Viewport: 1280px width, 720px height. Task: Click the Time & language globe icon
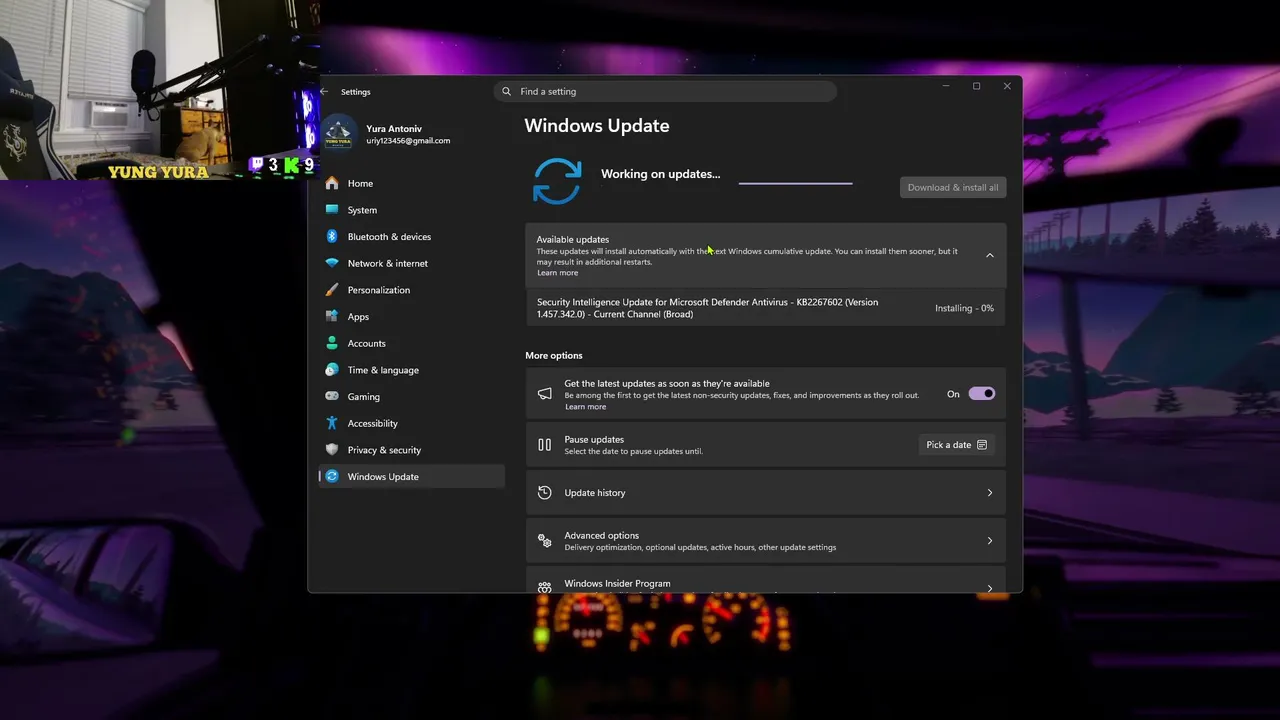[332, 370]
